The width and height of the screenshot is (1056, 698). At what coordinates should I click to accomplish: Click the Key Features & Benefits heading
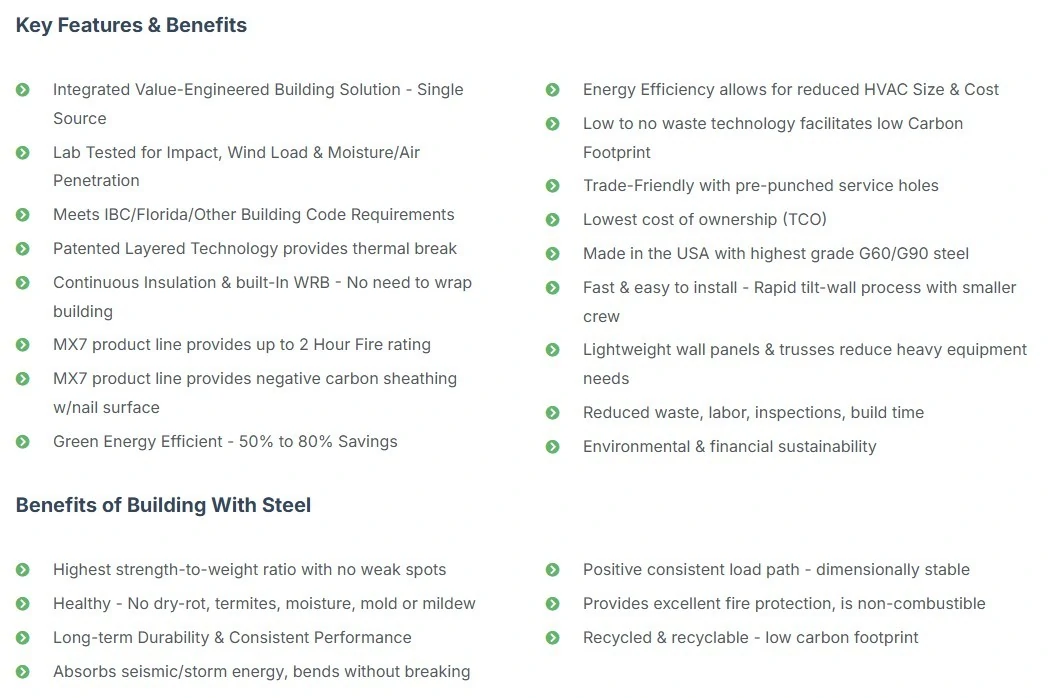131,26
